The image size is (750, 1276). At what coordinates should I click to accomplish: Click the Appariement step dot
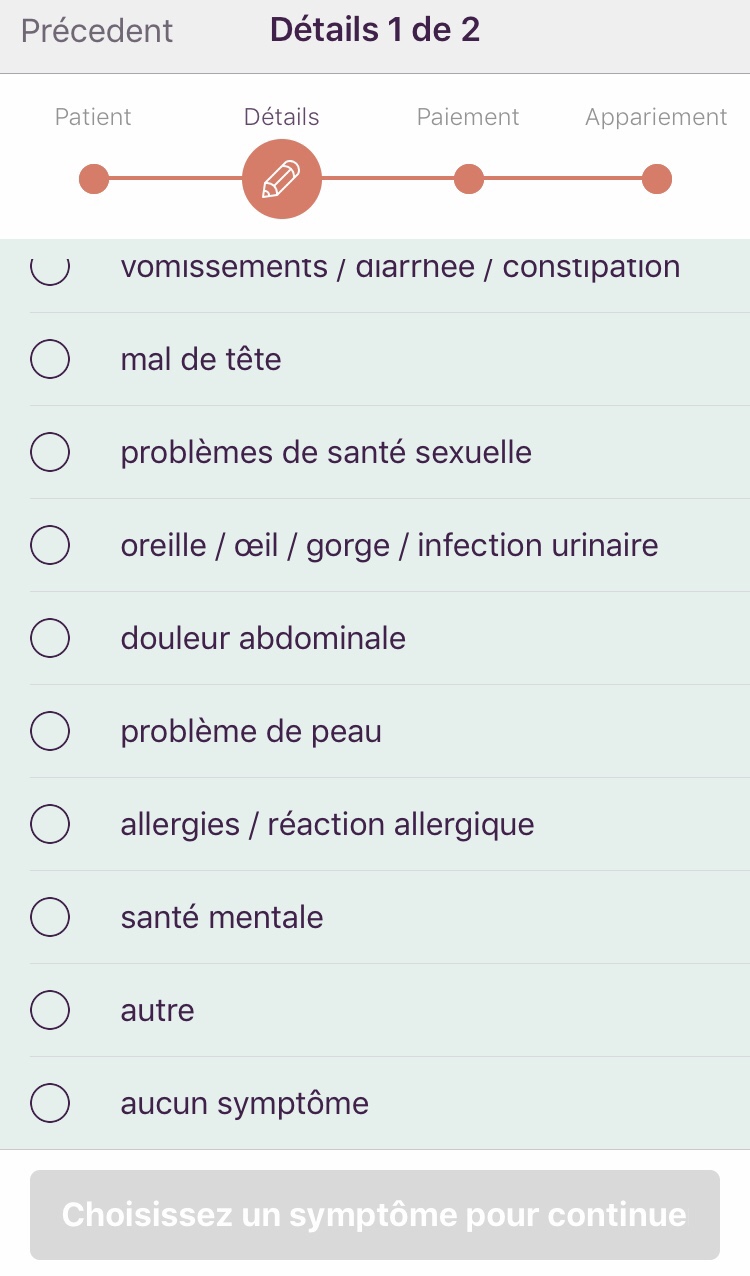click(x=656, y=180)
